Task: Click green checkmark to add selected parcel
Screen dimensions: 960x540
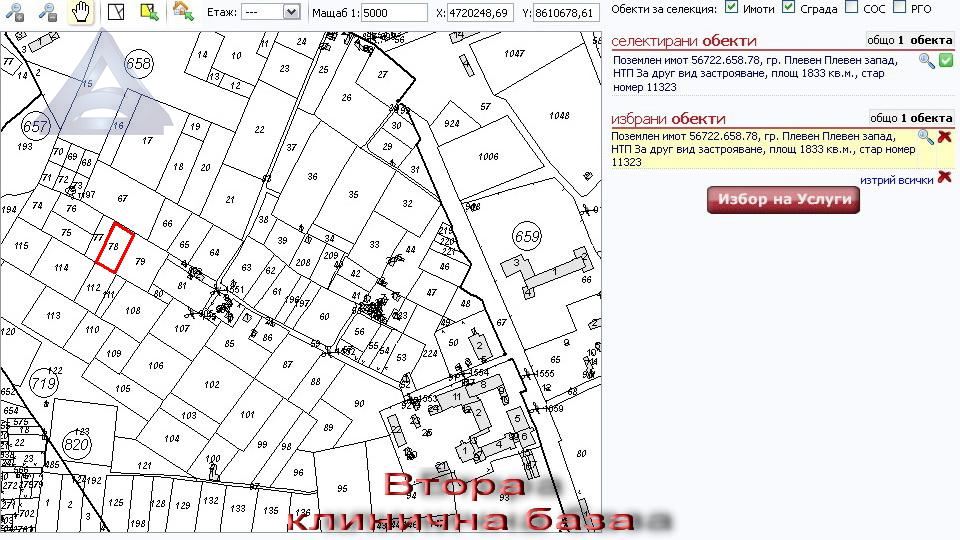Action: (945, 61)
